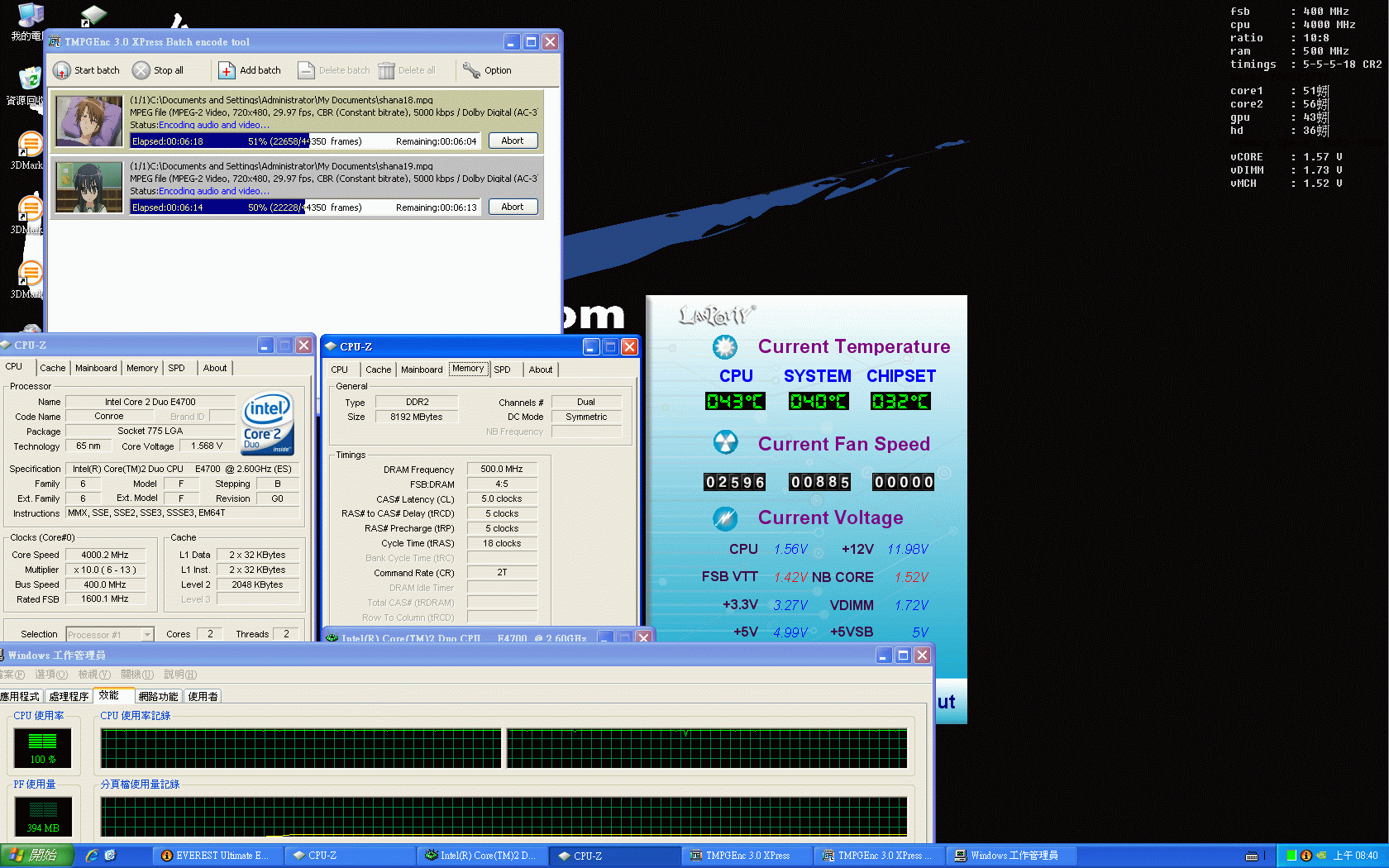Click the orange EVEREST info tray icon
This screenshot has height=868, width=1389.
coord(1306,856)
